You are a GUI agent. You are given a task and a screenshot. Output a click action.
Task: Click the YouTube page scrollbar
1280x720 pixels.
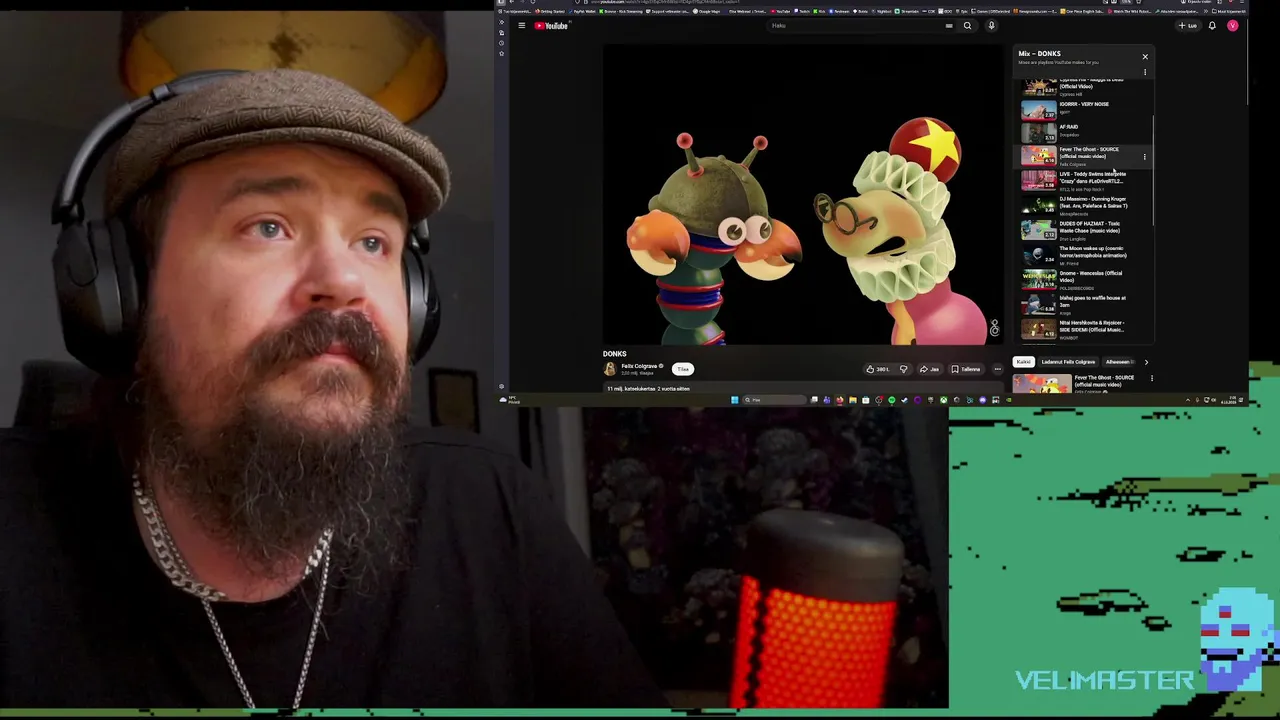1247,60
